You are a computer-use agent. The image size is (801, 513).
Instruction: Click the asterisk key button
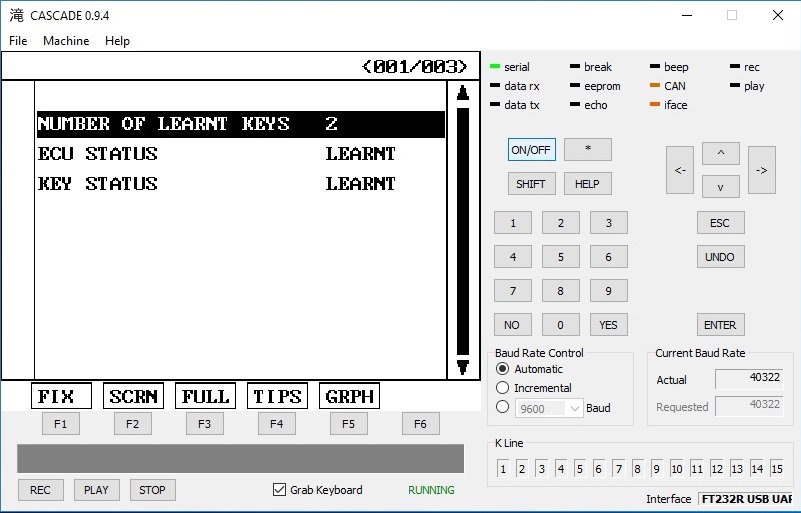(587, 149)
